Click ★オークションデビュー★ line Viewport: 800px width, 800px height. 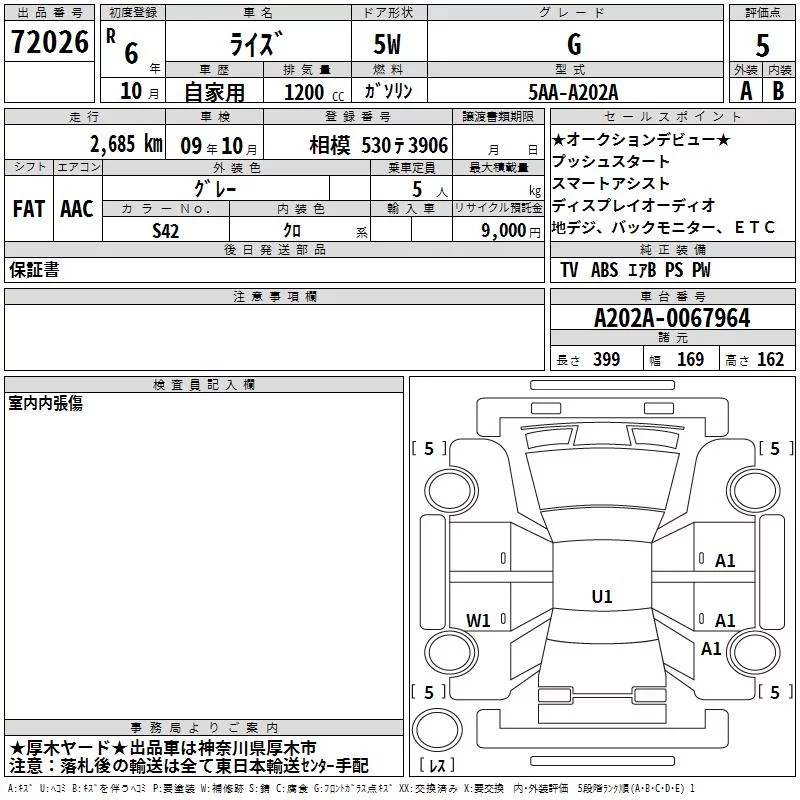point(641,139)
